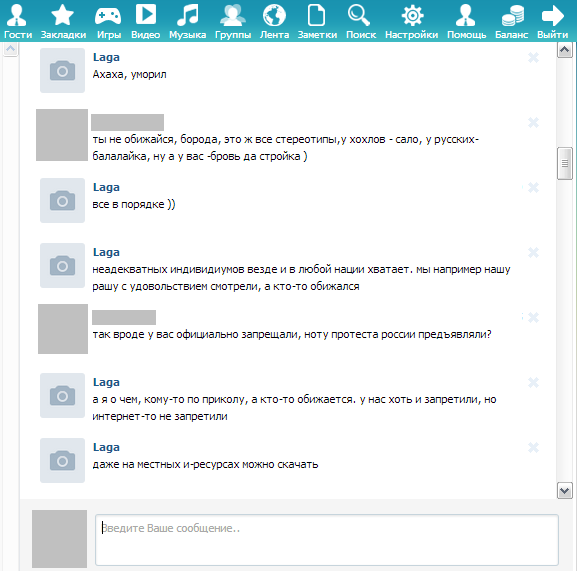
Task: Open the Игры games section
Action: point(109,21)
